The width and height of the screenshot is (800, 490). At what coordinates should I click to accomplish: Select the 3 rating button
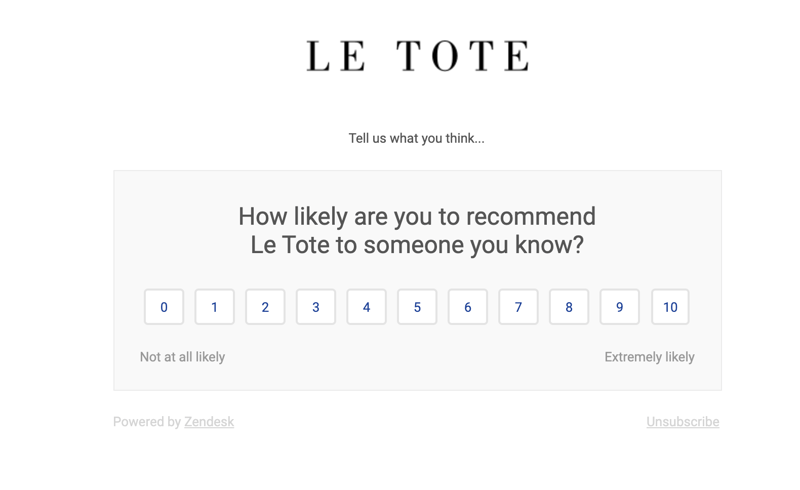tap(316, 307)
